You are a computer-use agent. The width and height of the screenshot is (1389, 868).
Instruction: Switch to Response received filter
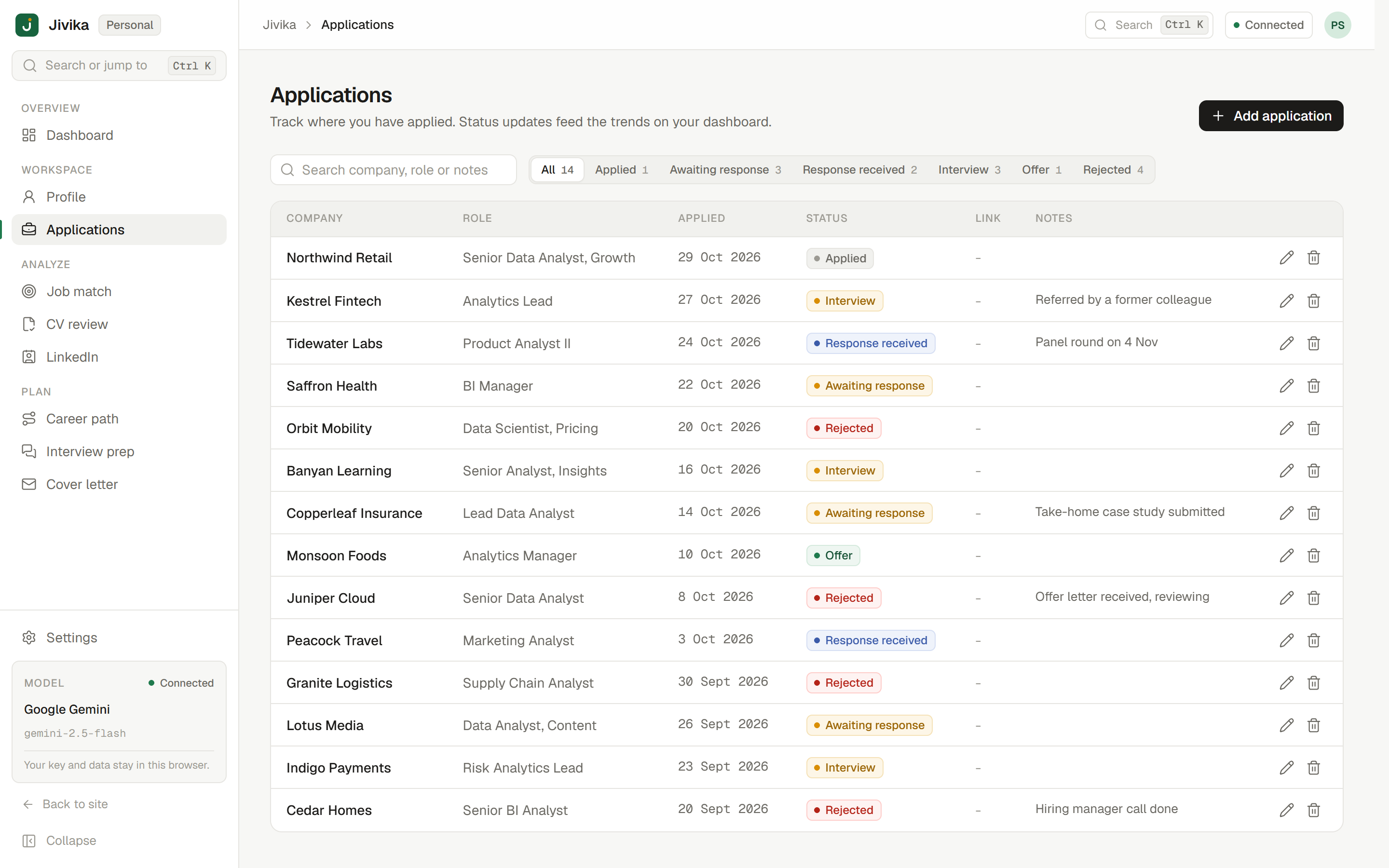click(x=859, y=170)
